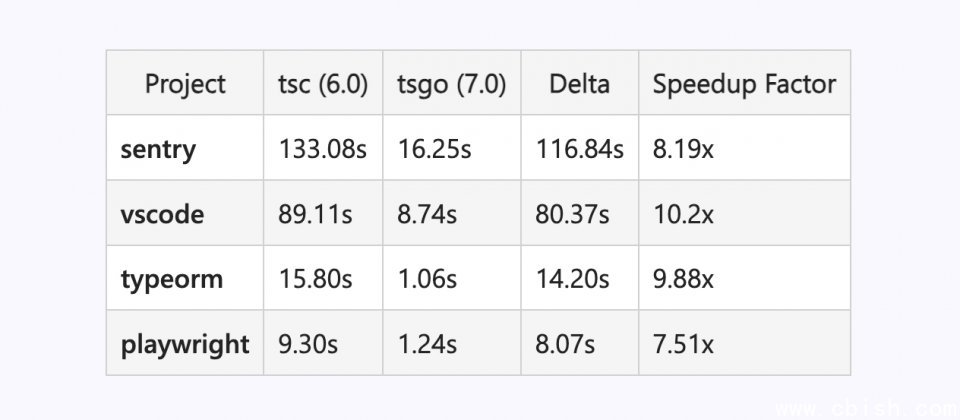Click the tsgo (7.0) column header
The height and width of the screenshot is (420, 960).
[x=451, y=84]
